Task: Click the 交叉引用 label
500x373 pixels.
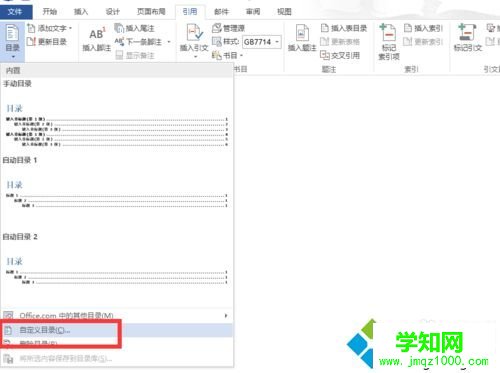Action: [345, 55]
